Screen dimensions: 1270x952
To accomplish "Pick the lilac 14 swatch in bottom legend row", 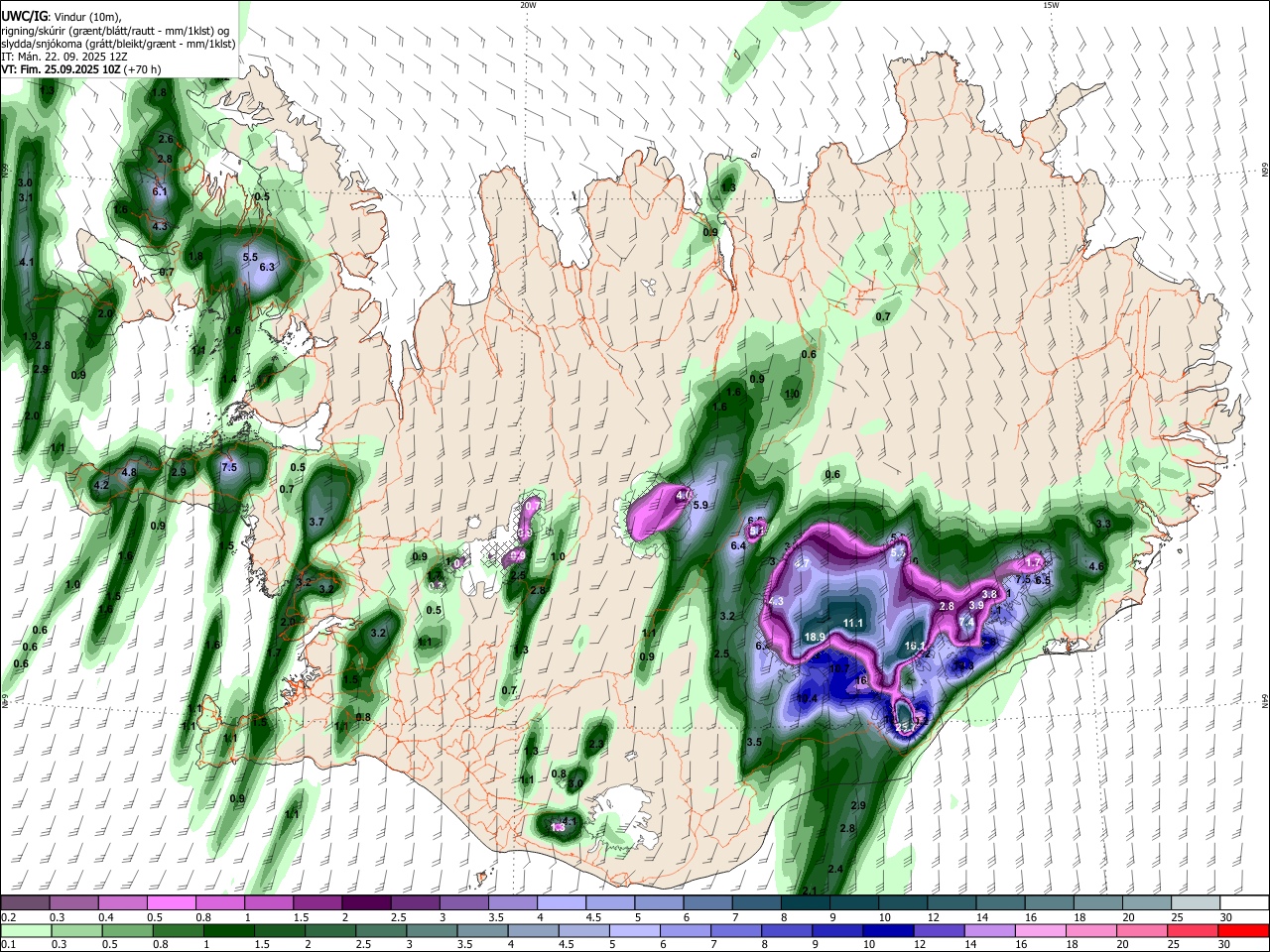I will pyautogui.click(x=988, y=930).
